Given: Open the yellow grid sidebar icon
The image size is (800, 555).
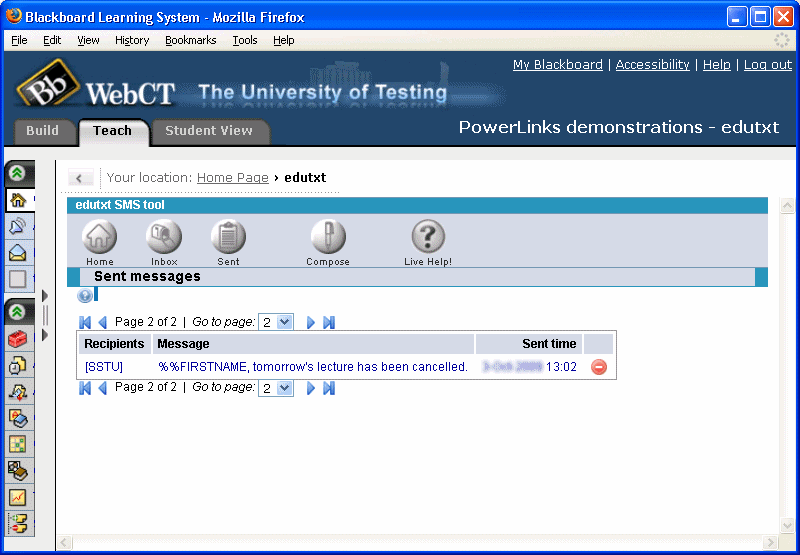Looking at the screenshot, I should pyautogui.click(x=18, y=445).
